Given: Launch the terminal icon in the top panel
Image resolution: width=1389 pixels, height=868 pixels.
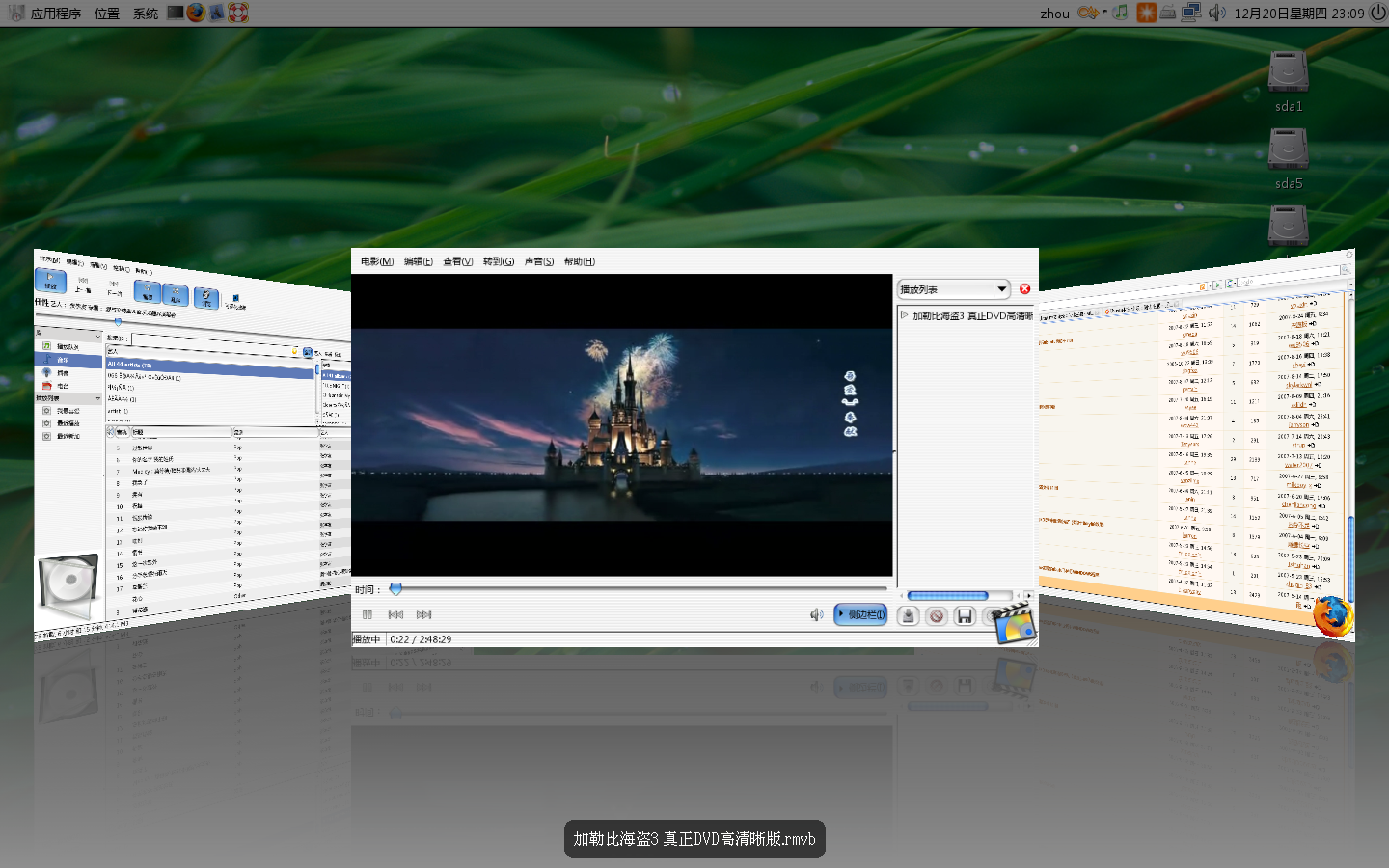Looking at the screenshot, I should [175, 13].
